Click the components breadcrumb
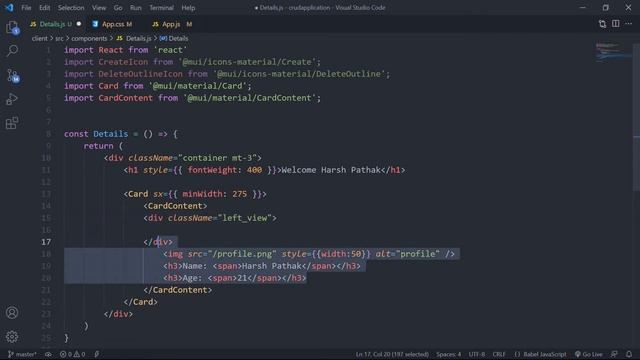 (x=89, y=38)
